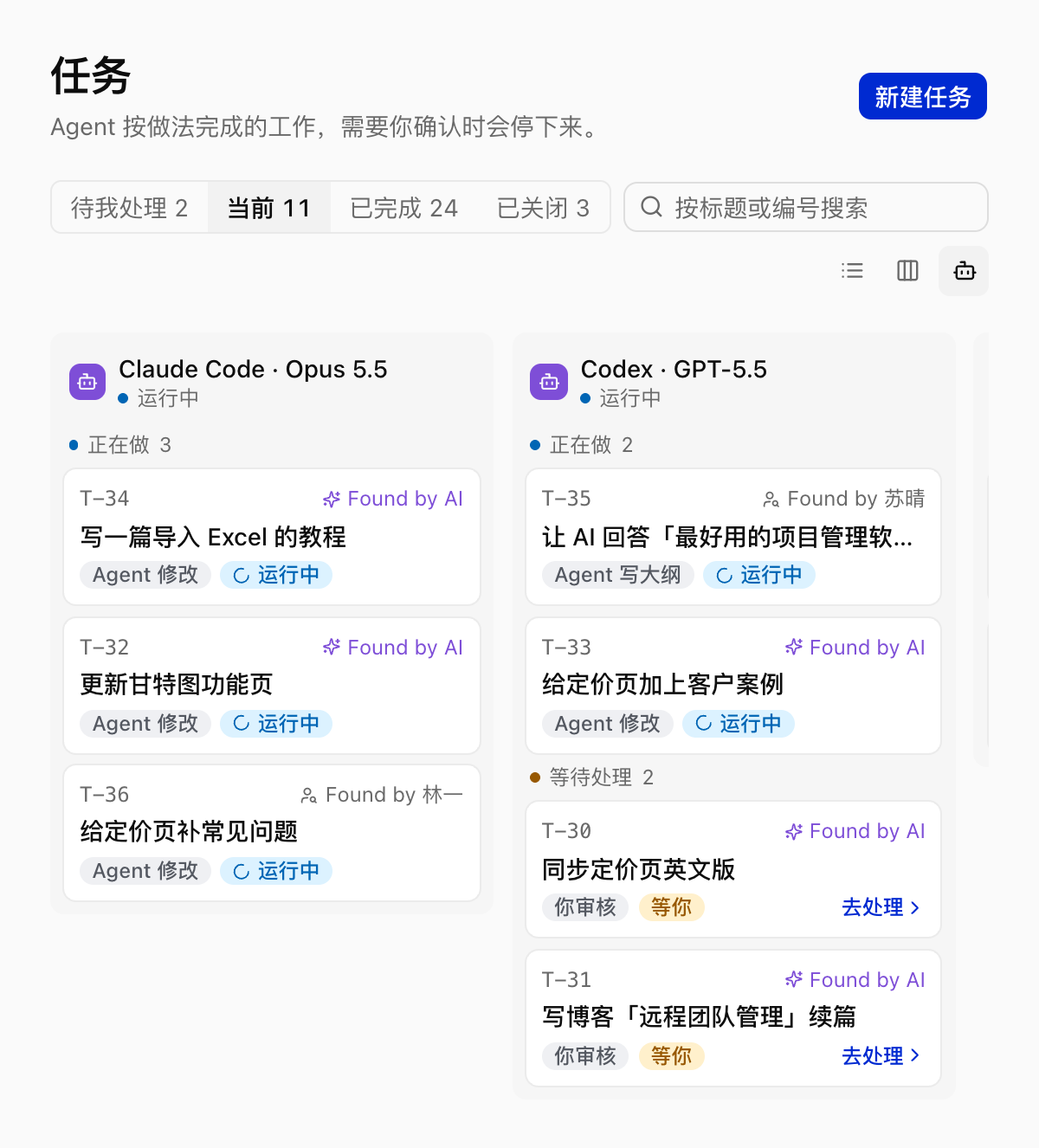This screenshot has height=1148, width=1039.
Task: Click the T-32 task number
Action: [x=105, y=648]
